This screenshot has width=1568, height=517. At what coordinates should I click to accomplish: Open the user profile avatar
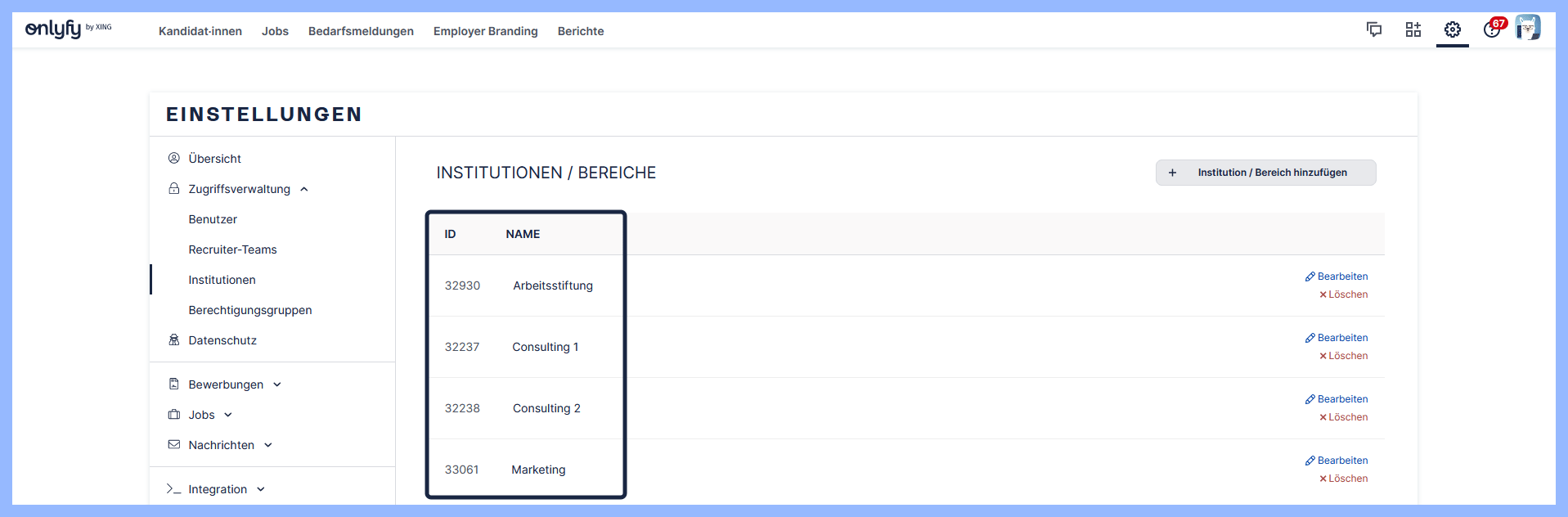1527,28
